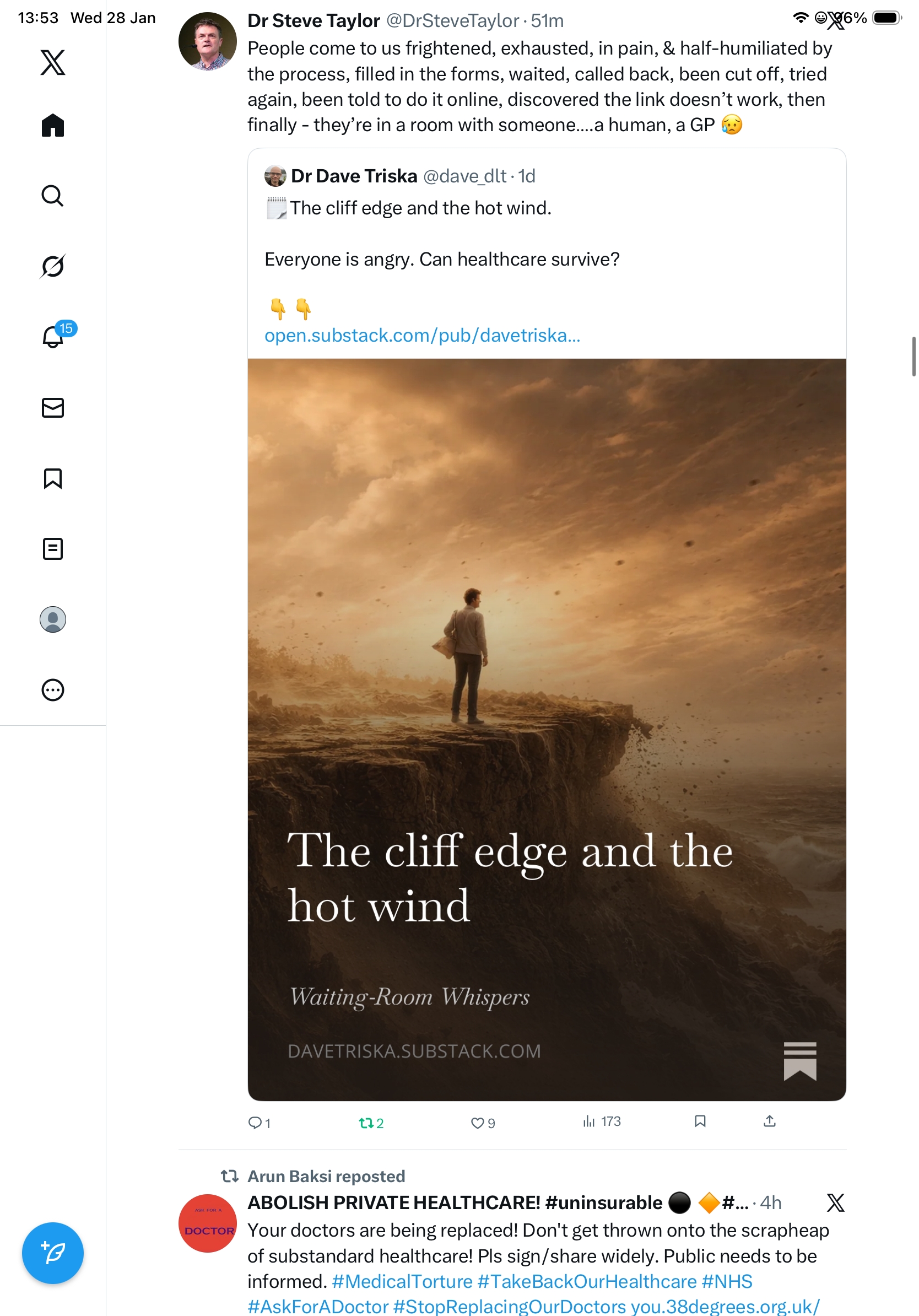Open #MedicalTorture hashtag link
Screen dimensions: 919x1316
point(402,1281)
